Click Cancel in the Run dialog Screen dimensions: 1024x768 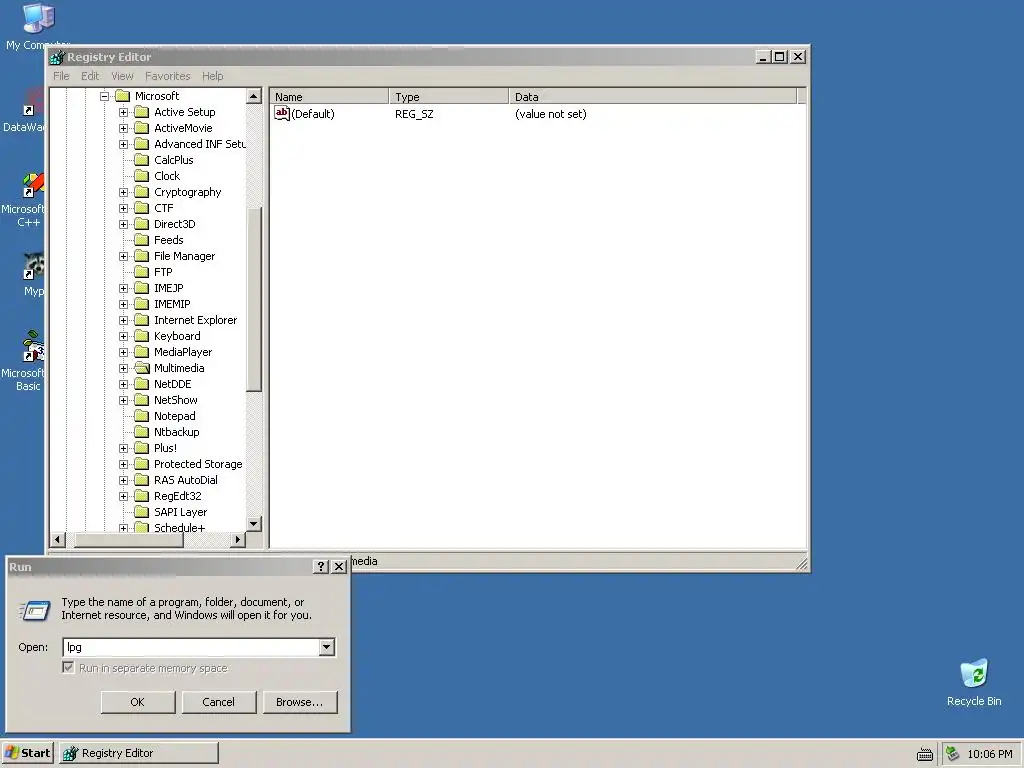pyautogui.click(x=219, y=702)
